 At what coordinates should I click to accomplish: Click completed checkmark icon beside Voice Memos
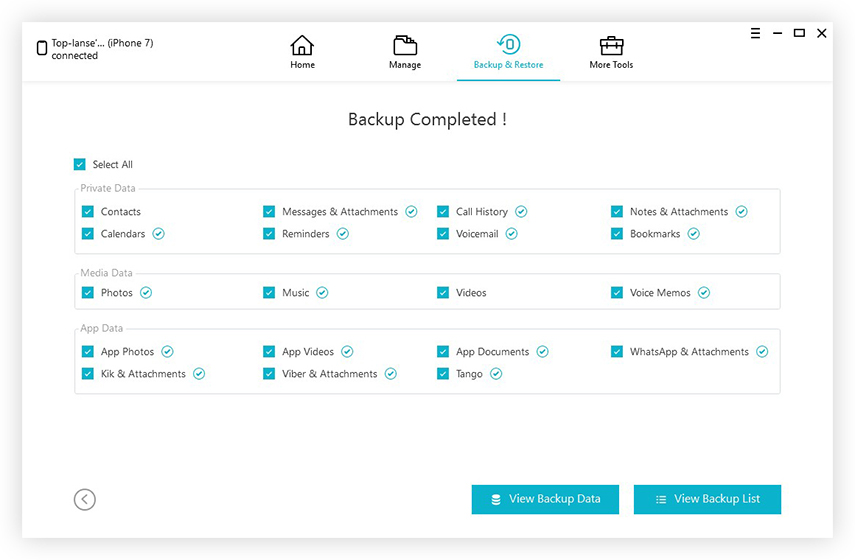click(704, 293)
